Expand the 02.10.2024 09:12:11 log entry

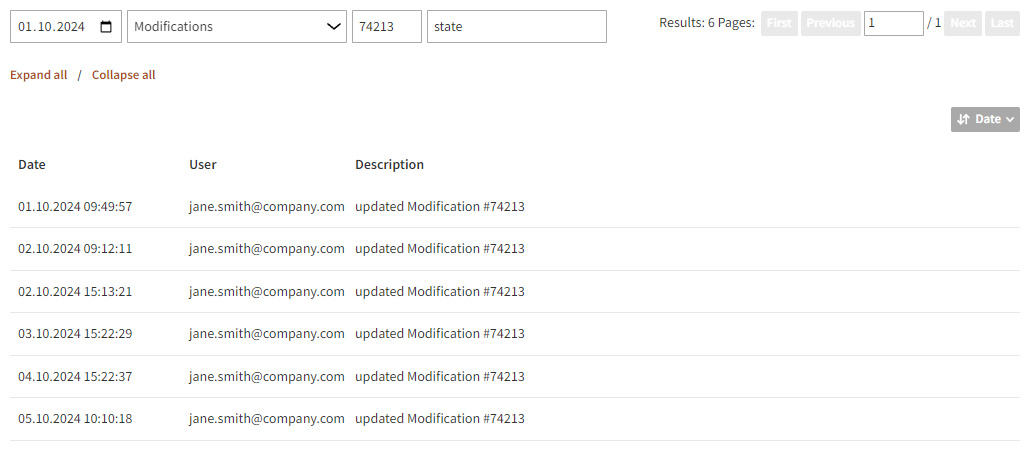[x=75, y=249]
